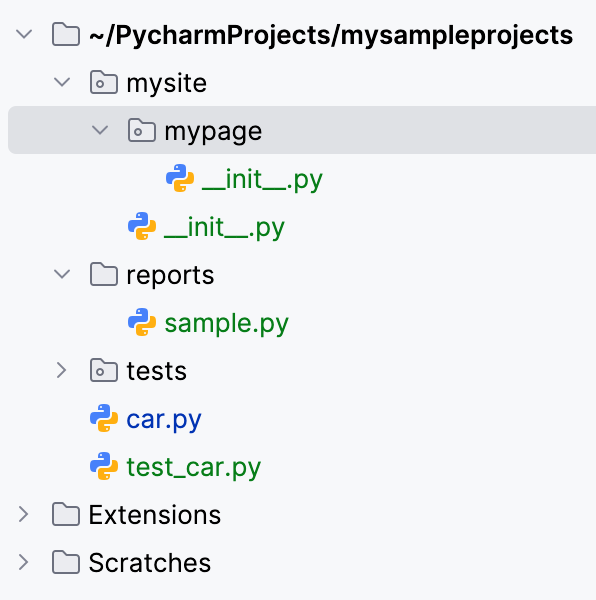Select the car.py file name
596x600 pixels.
pyautogui.click(x=164, y=420)
